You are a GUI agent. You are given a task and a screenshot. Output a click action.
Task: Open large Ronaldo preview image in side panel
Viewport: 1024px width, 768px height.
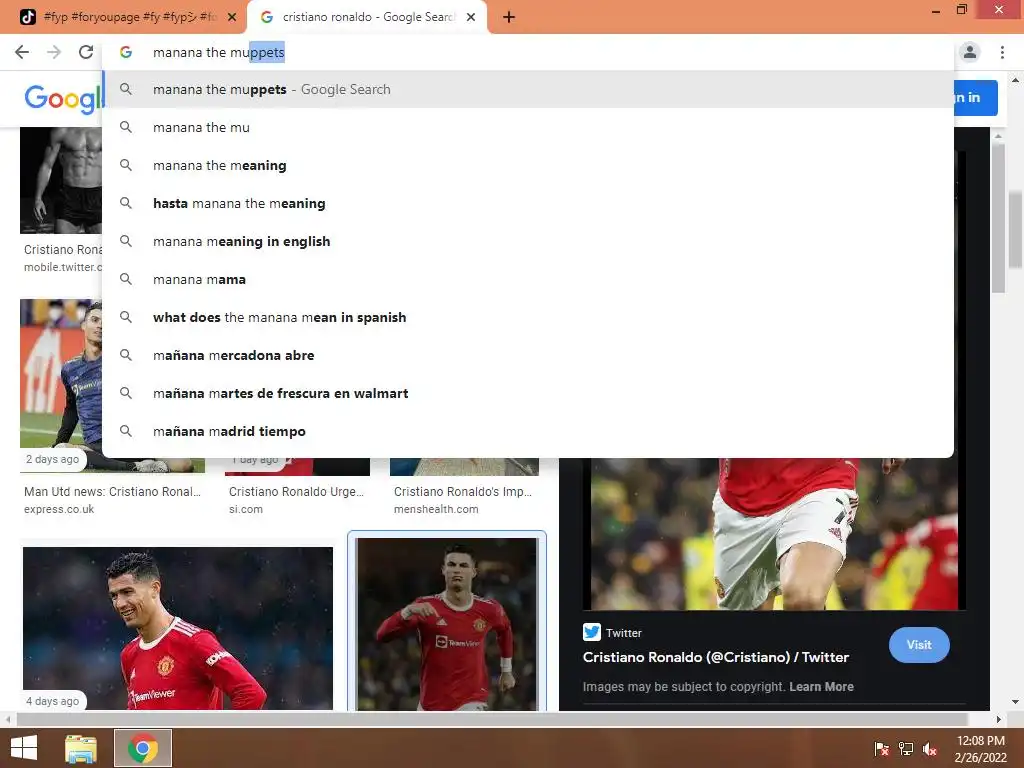(x=775, y=534)
